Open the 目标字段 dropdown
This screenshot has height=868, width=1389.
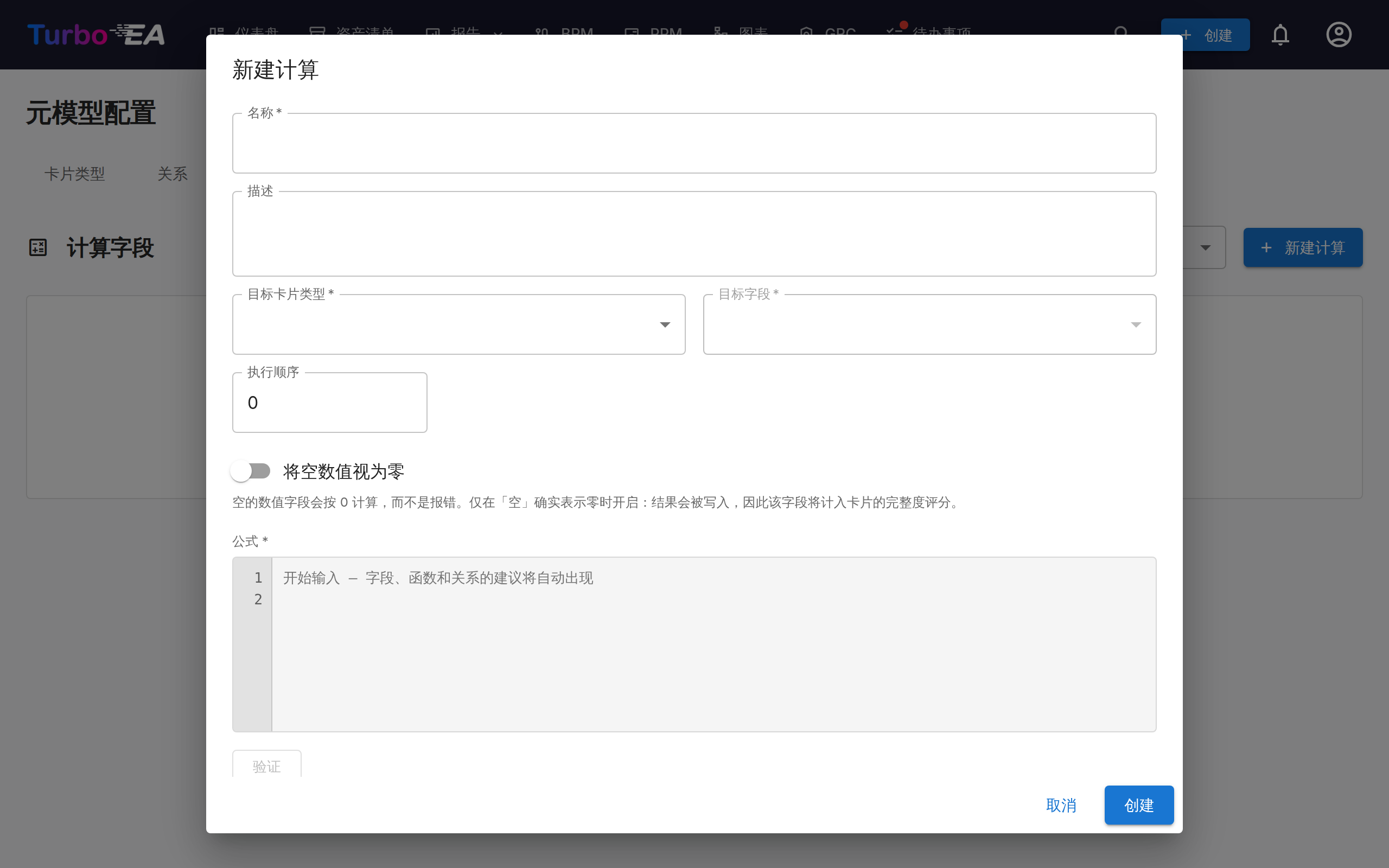[x=929, y=324]
